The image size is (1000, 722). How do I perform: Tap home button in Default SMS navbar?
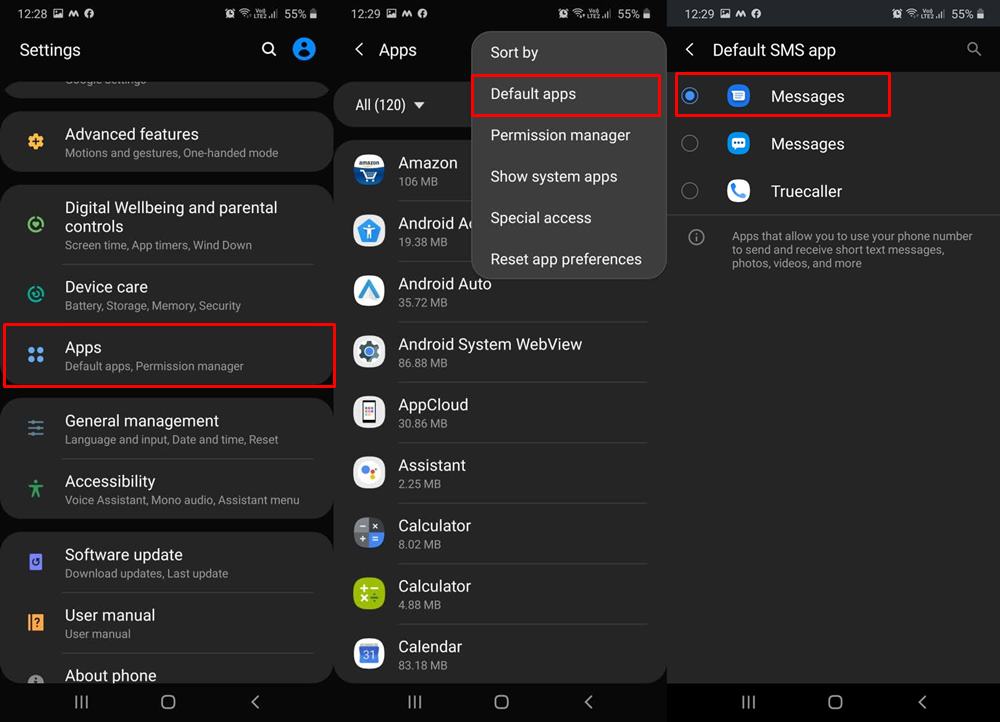pyautogui.click(x=835, y=702)
